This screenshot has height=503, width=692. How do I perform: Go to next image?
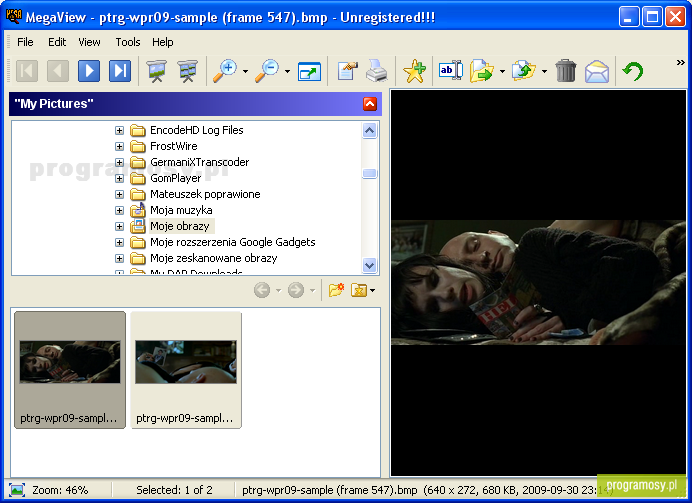tap(89, 71)
